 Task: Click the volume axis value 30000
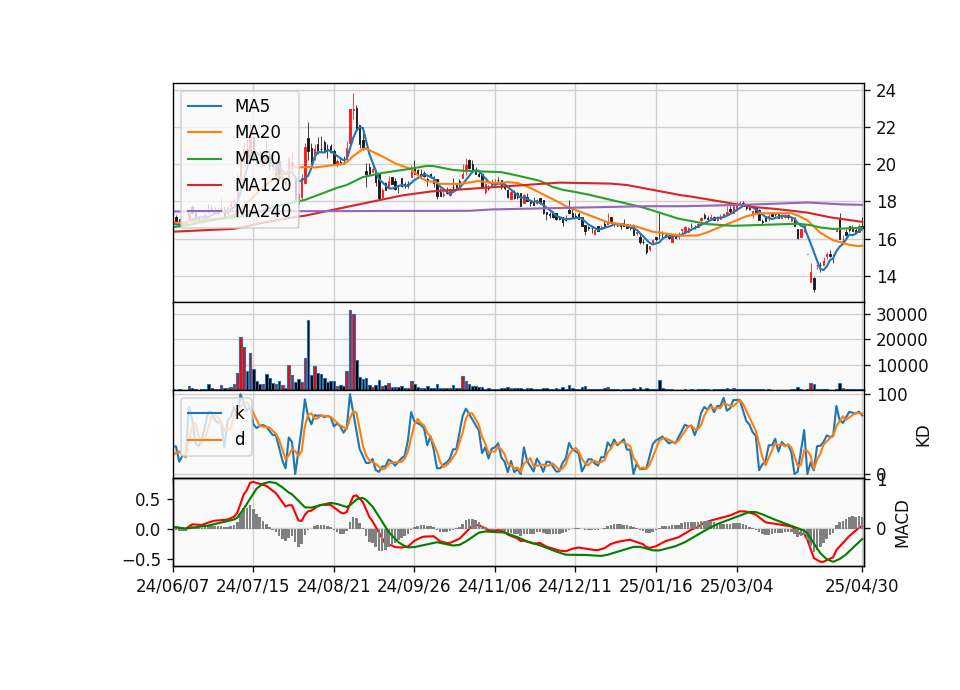click(901, 315)
